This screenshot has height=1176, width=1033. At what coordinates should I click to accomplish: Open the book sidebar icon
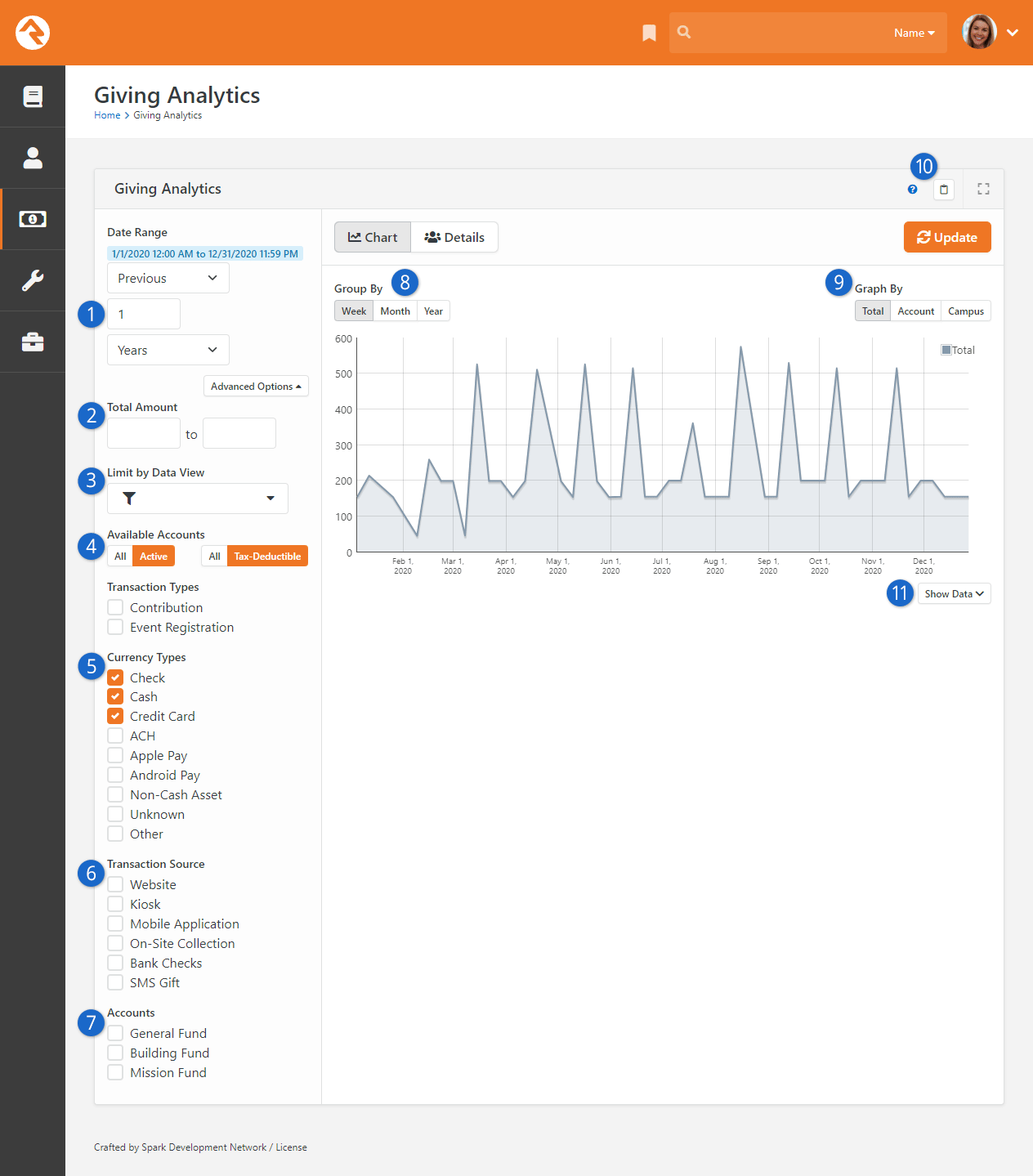point(33,96)
